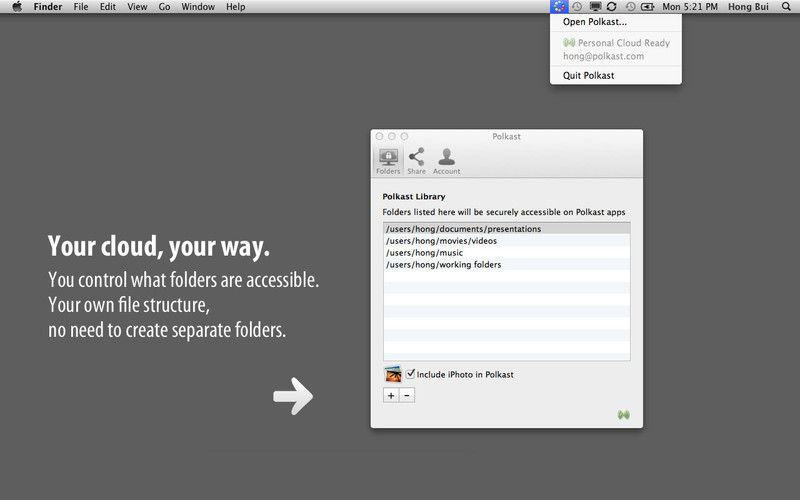
Task: Open the View menu
Action: click(137, 7)
